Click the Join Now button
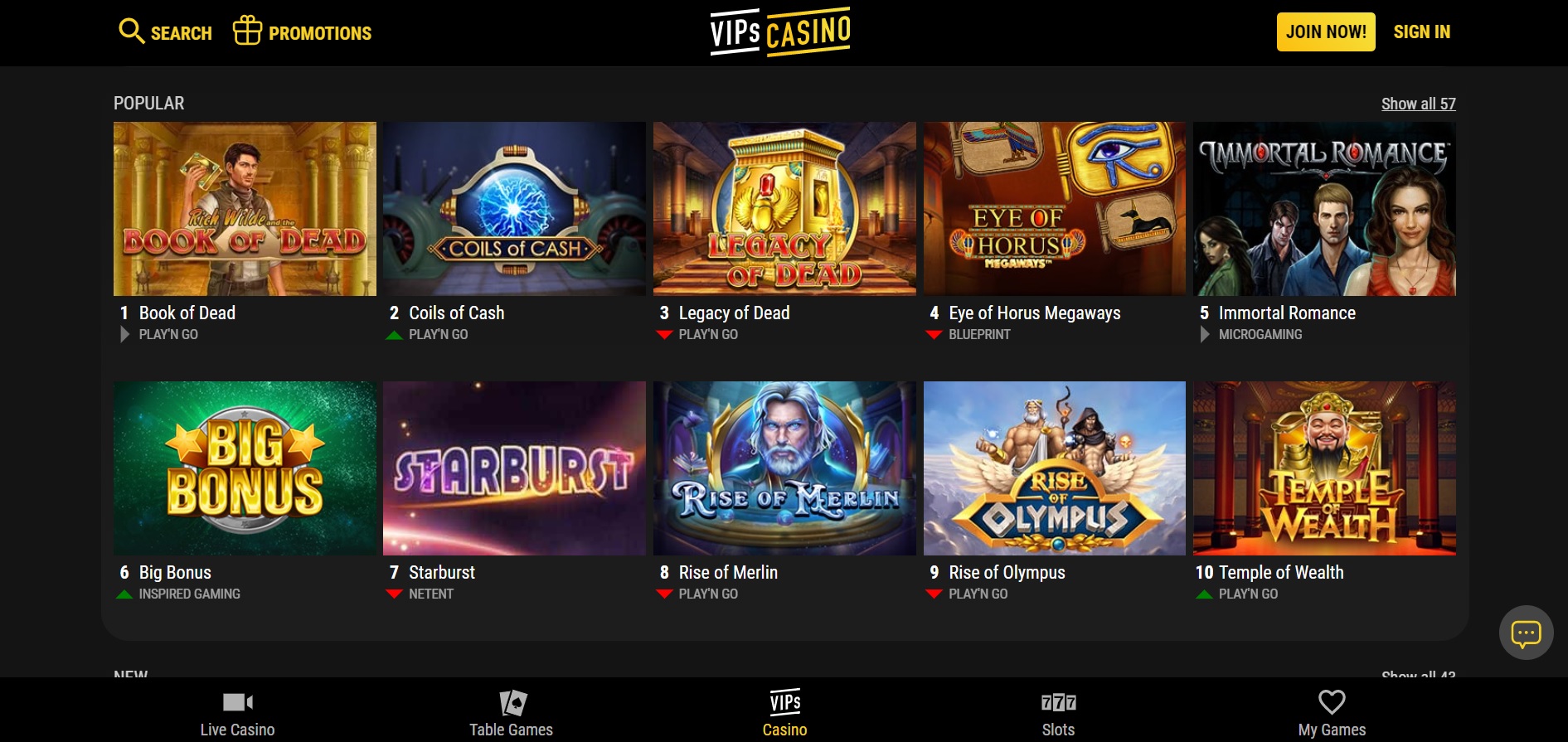 [1326, 32]
